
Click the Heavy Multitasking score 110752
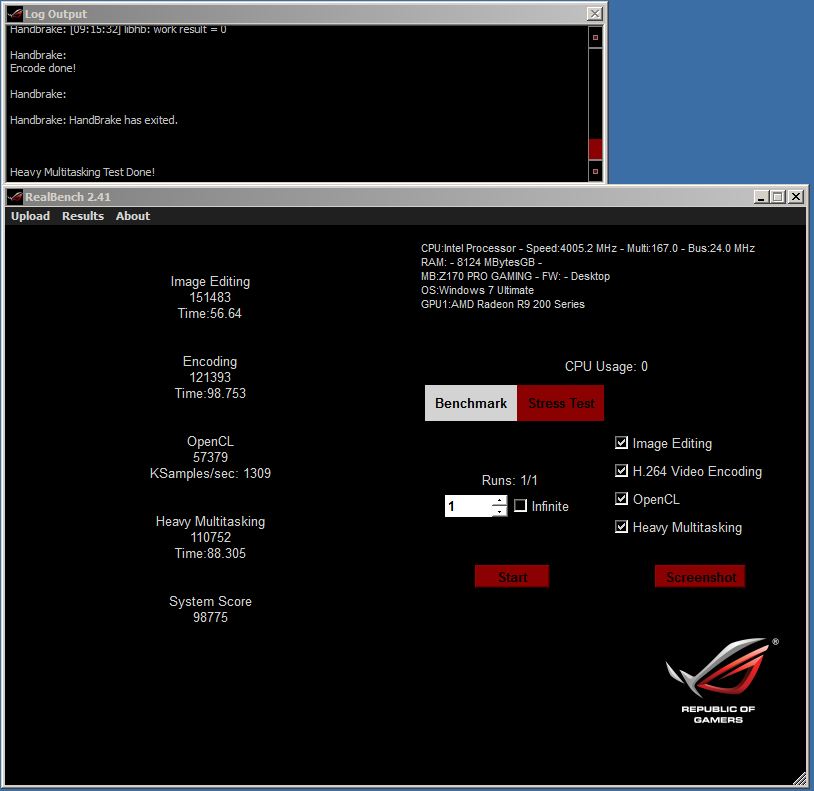click(x=210, y=537)
